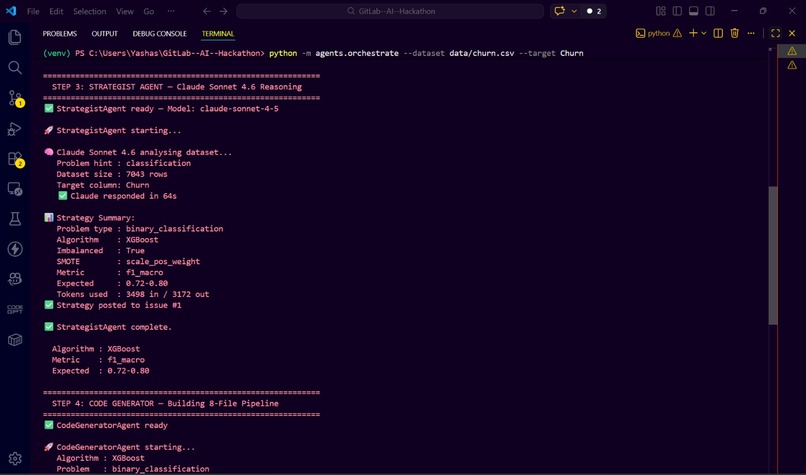Open the Extensions view with badge 2
This screenshot has width=806, height=475.
click(x=15, y=159)
